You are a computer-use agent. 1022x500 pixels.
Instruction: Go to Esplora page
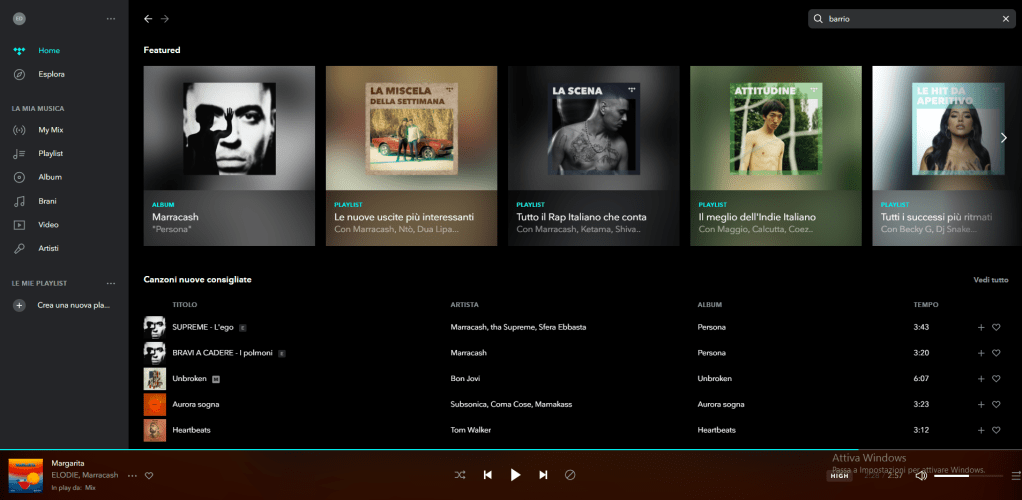pyautogui.click(x=51, y=74)
